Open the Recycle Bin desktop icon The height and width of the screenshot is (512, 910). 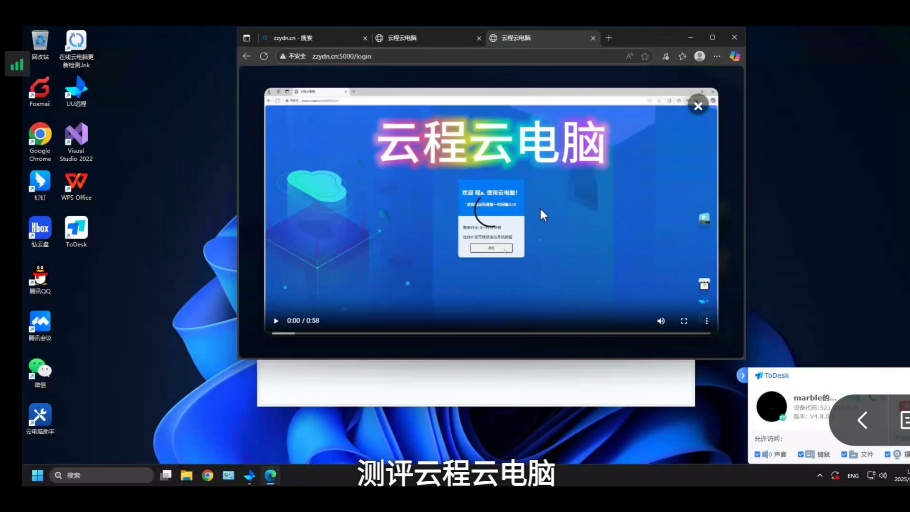[x=40, y=45]
